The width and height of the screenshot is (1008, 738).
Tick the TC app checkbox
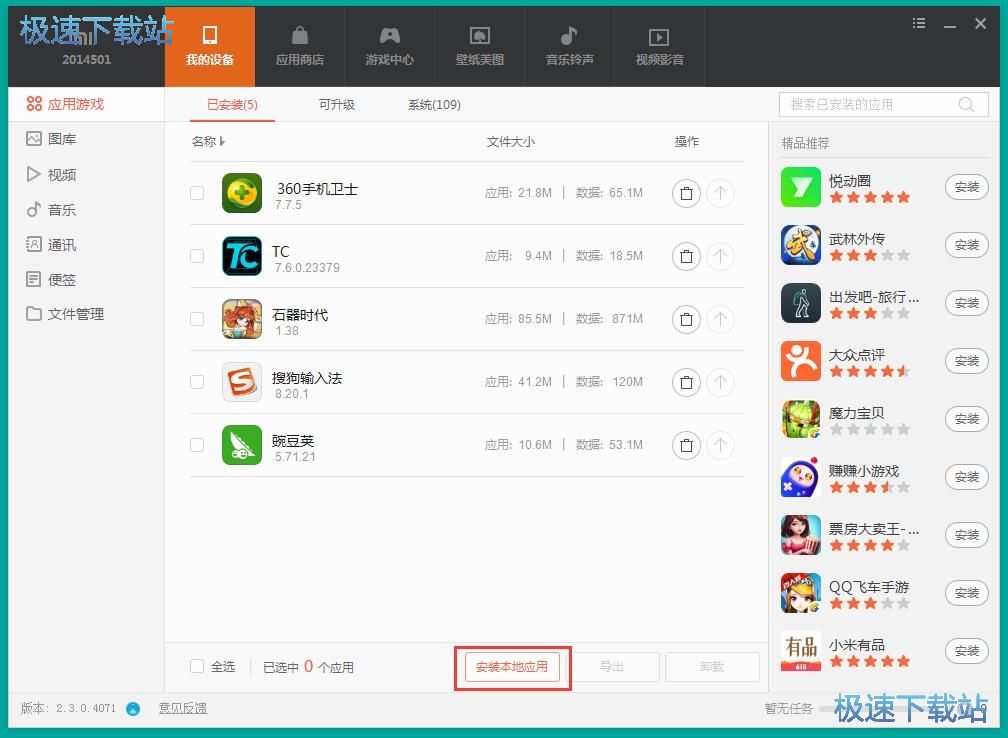coord(197,256)
